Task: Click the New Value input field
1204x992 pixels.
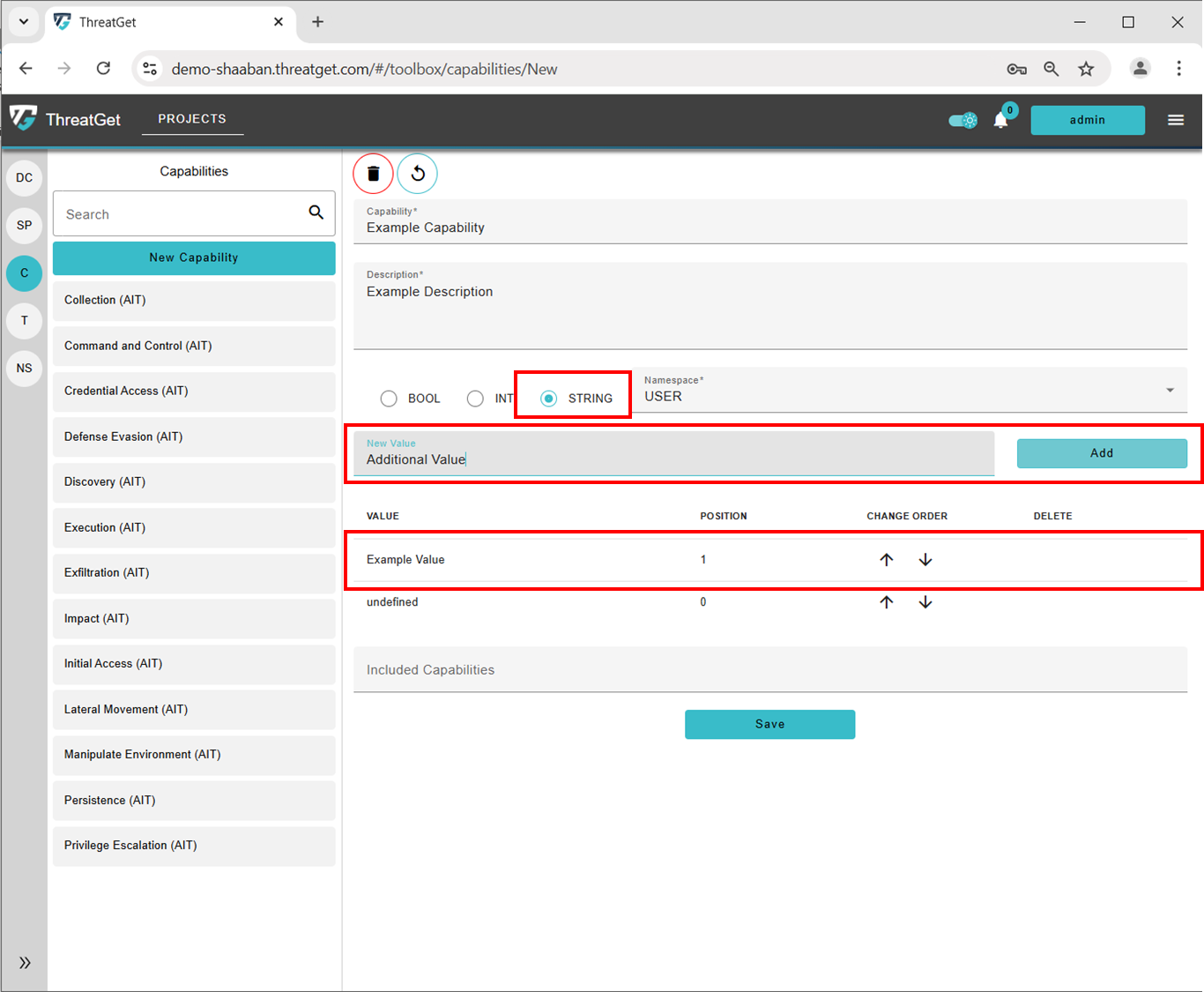Action: (673, 459)
